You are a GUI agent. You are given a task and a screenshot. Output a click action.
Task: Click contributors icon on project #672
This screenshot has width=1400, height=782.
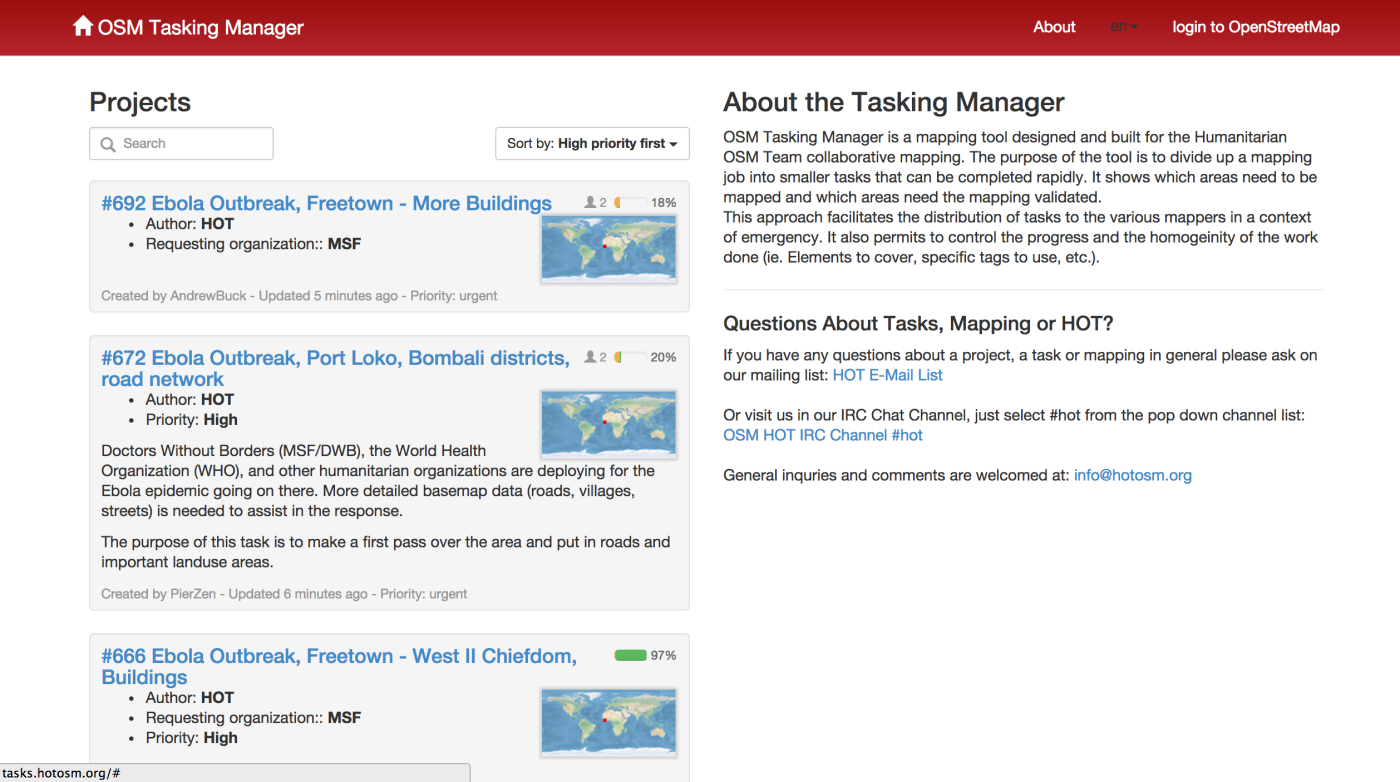click(x=591, y=357)
